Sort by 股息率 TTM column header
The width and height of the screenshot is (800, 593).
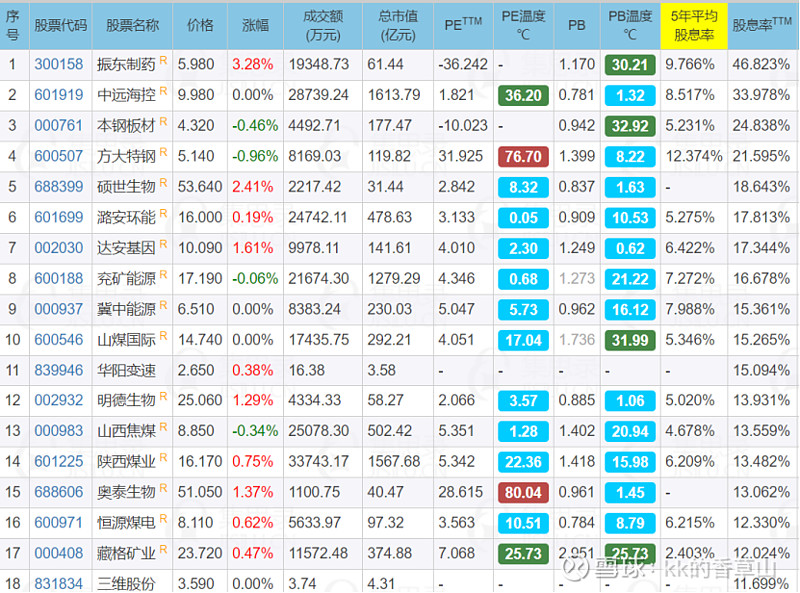[762, 24]
